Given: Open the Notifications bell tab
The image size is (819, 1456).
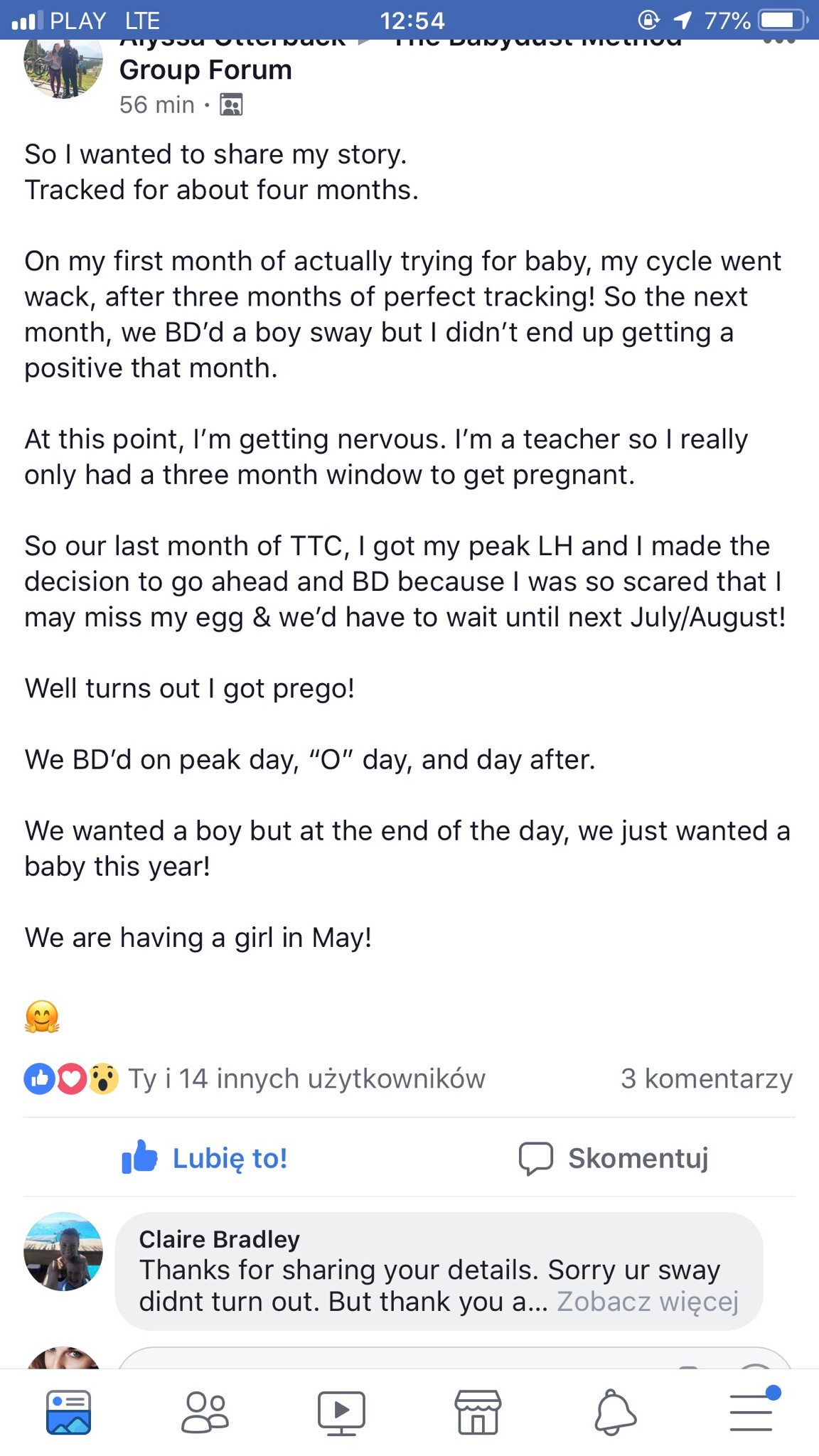Looking at the screenshot, I should pyautogui.click(x=615, y=1412).
